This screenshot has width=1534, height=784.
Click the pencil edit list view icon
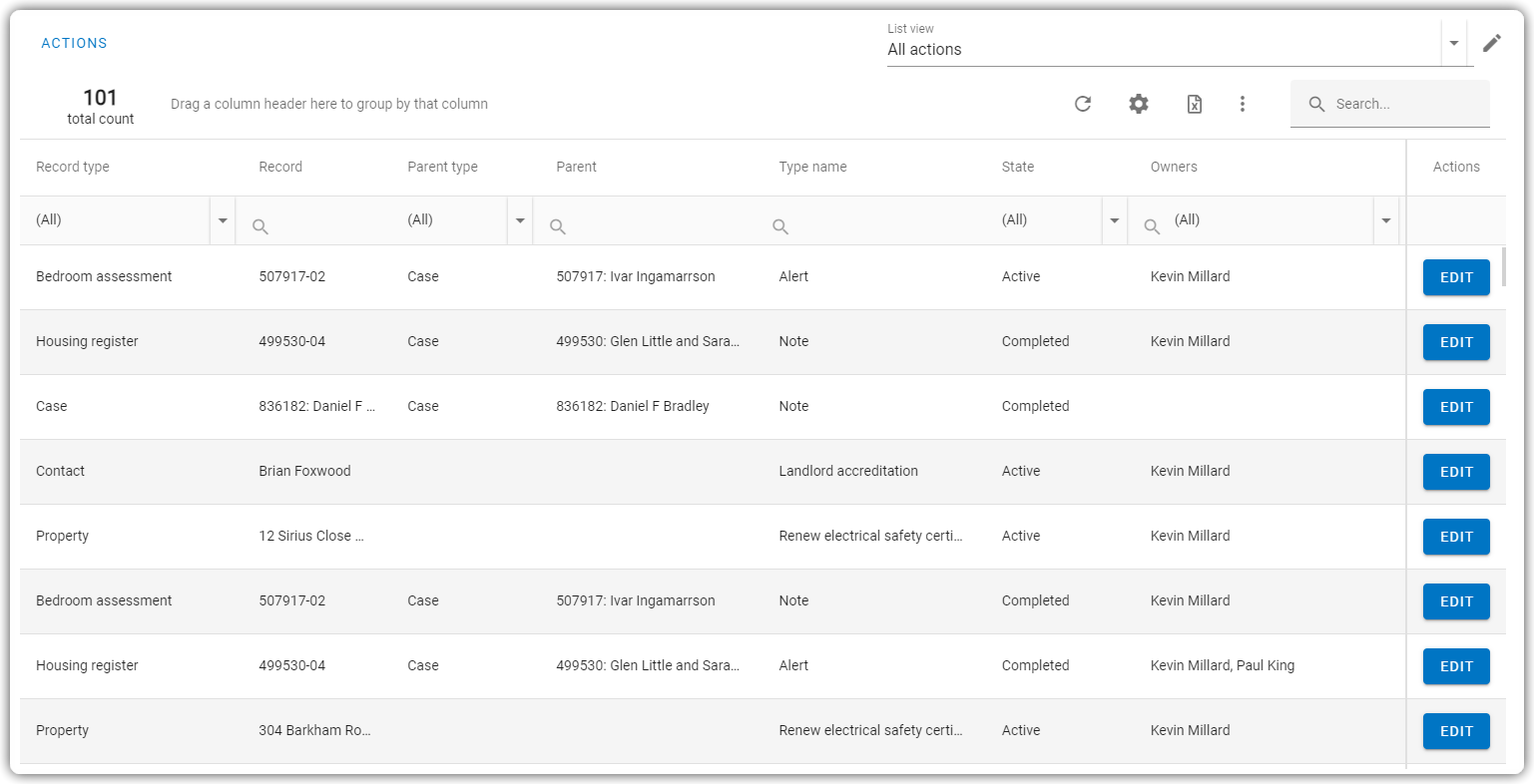[1492, 43]
